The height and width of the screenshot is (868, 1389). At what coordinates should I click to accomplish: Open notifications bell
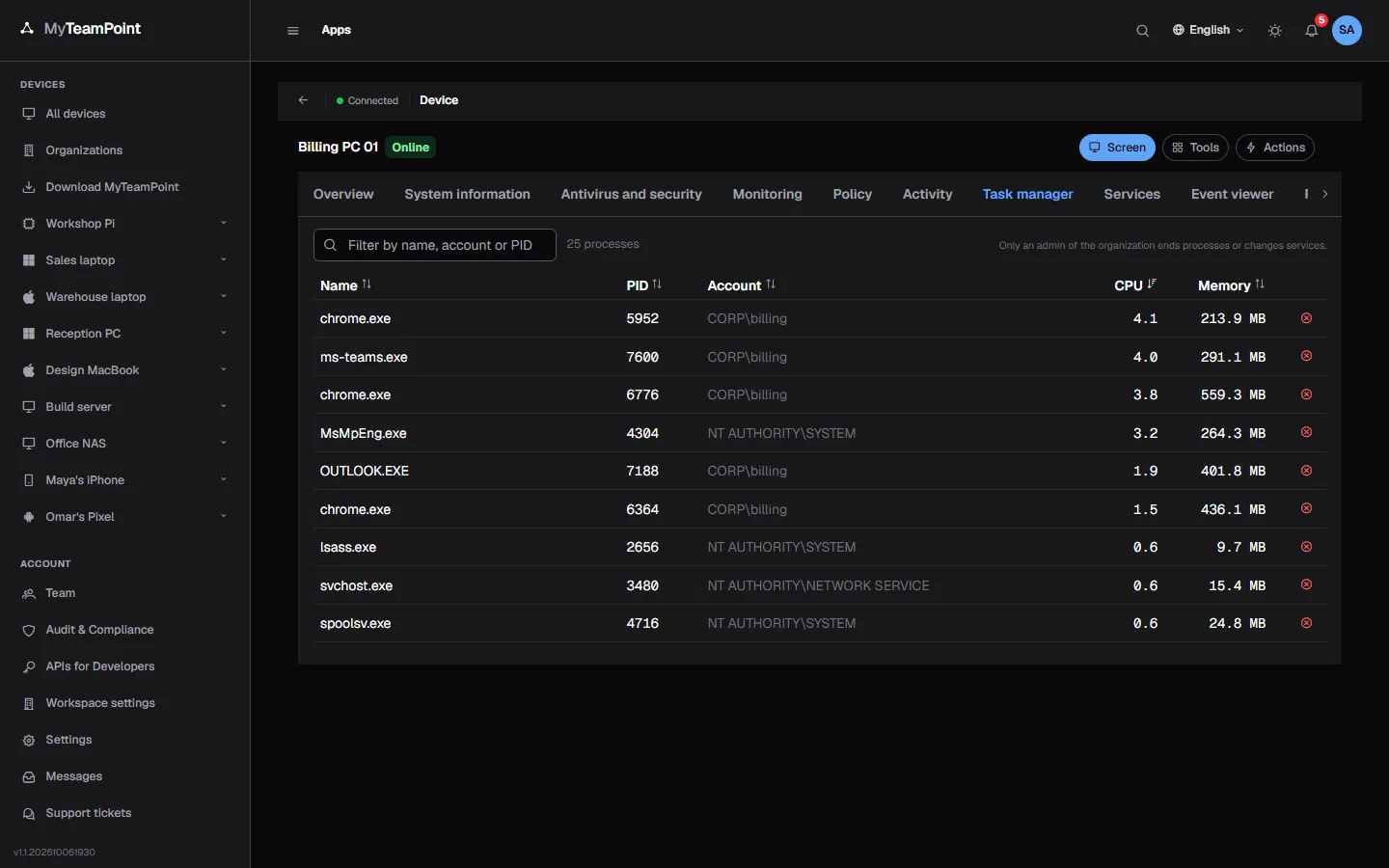pos(1312,31)
